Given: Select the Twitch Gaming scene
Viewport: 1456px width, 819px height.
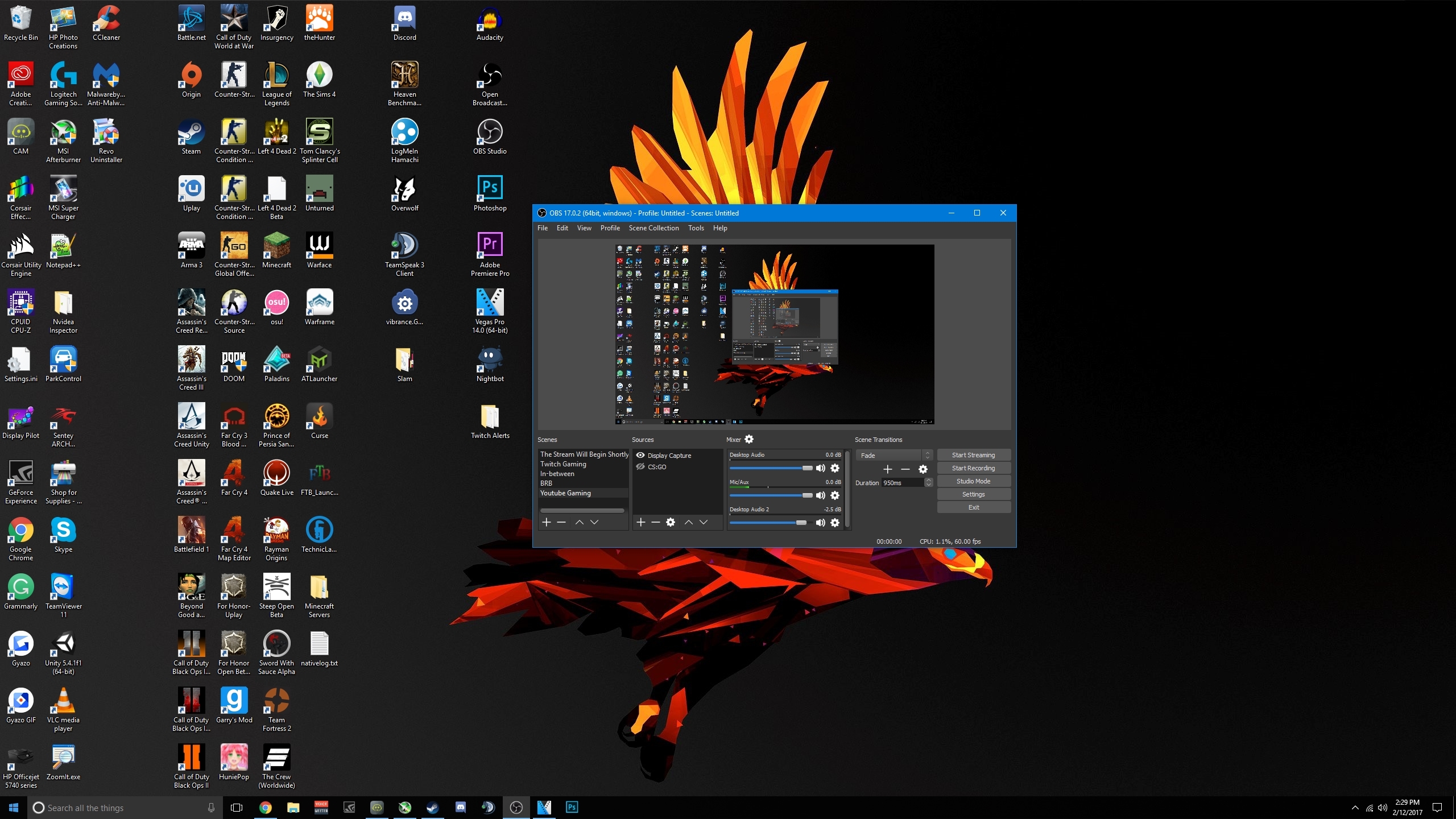Looking at the screenshot, I should [x=563, y=464].
